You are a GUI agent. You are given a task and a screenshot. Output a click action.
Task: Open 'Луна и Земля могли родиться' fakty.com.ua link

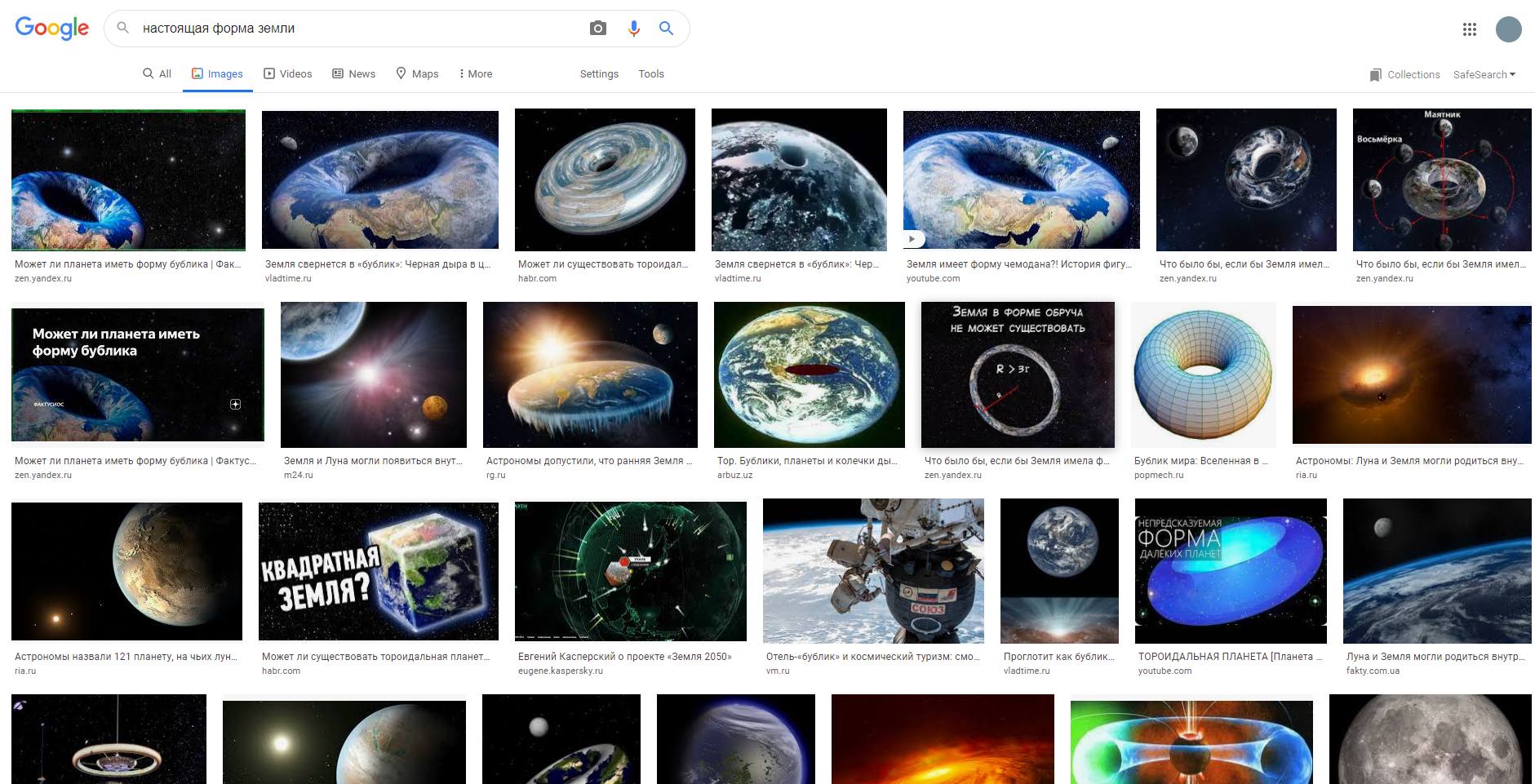(x=1435, y=657)
